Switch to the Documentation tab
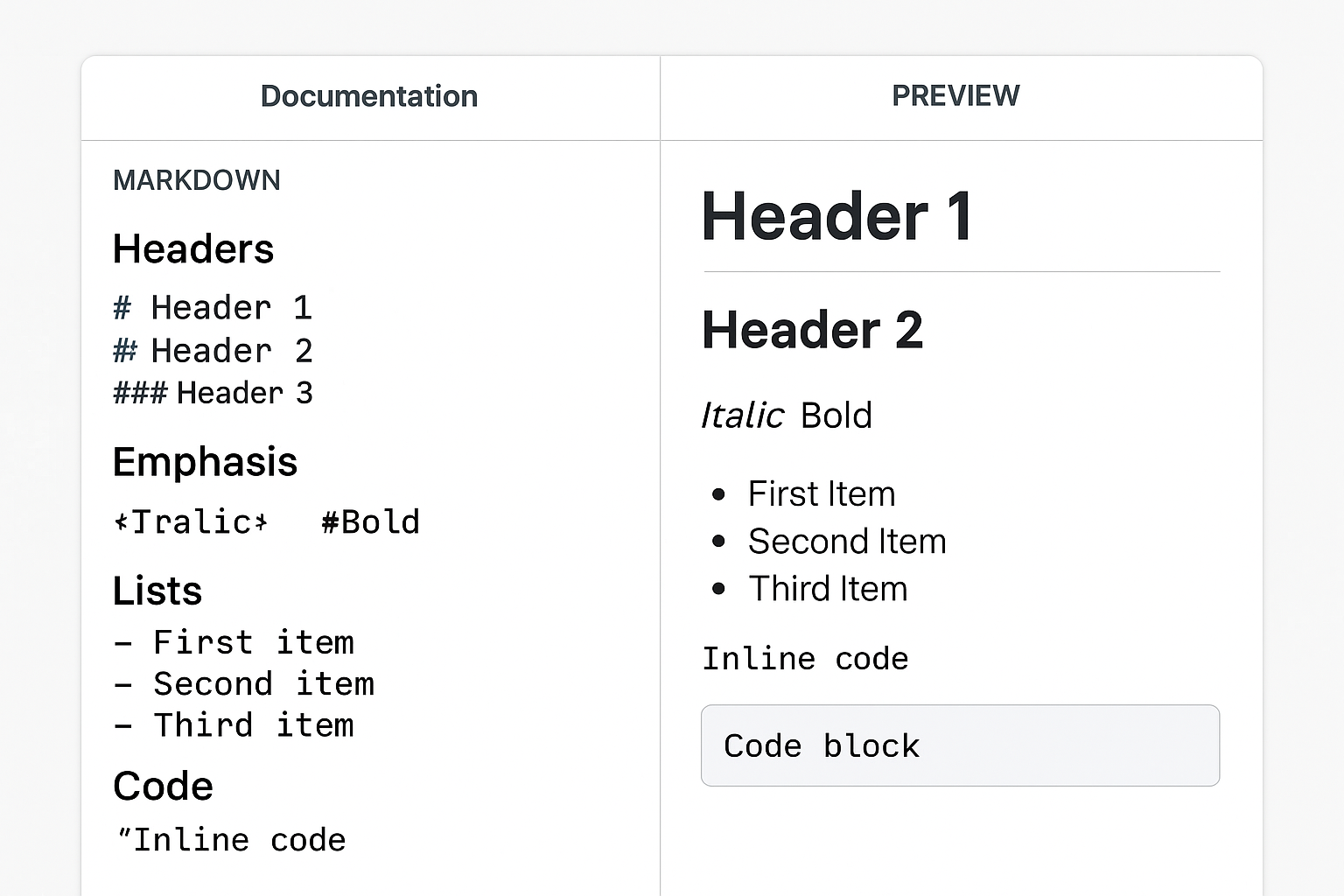 [x=369, y=96]
